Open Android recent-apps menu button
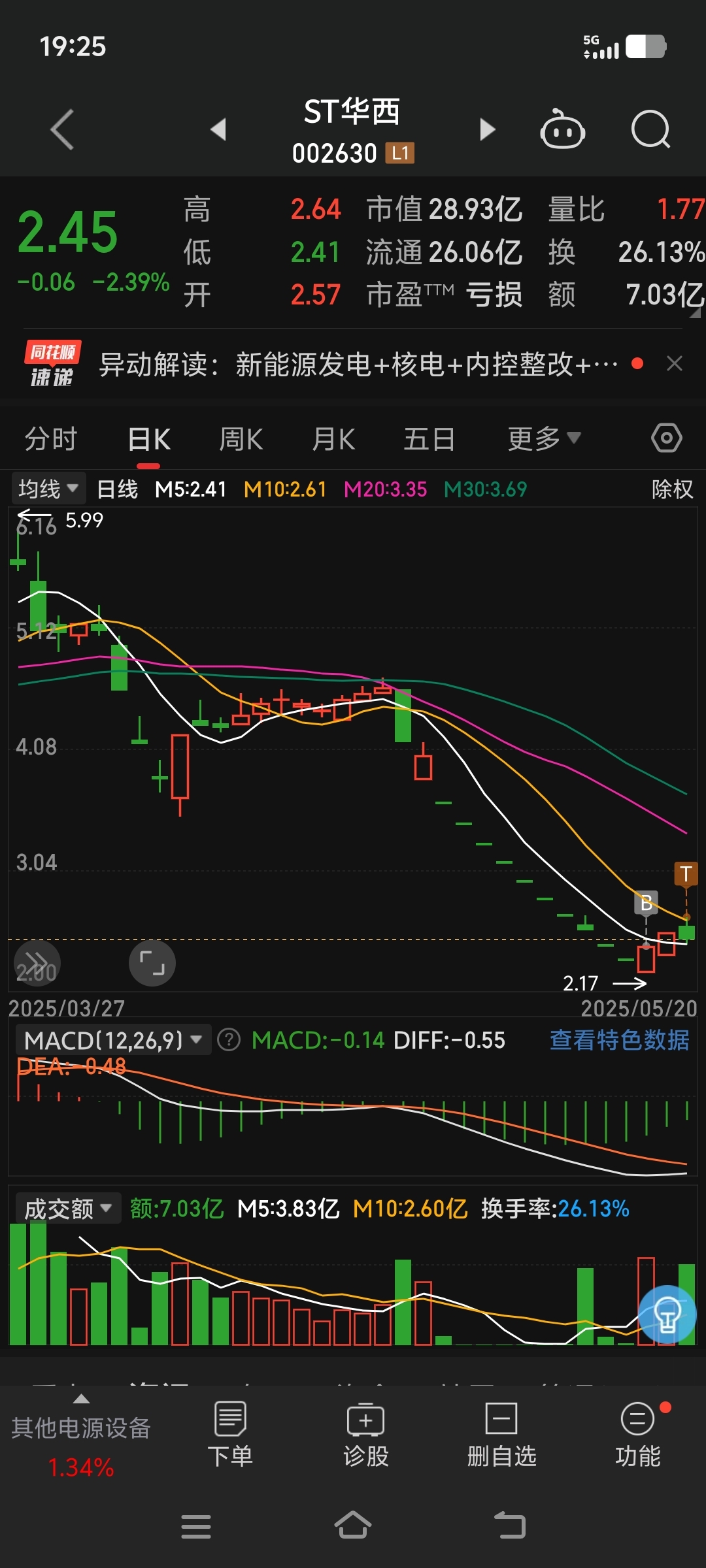 [196, 1526]
